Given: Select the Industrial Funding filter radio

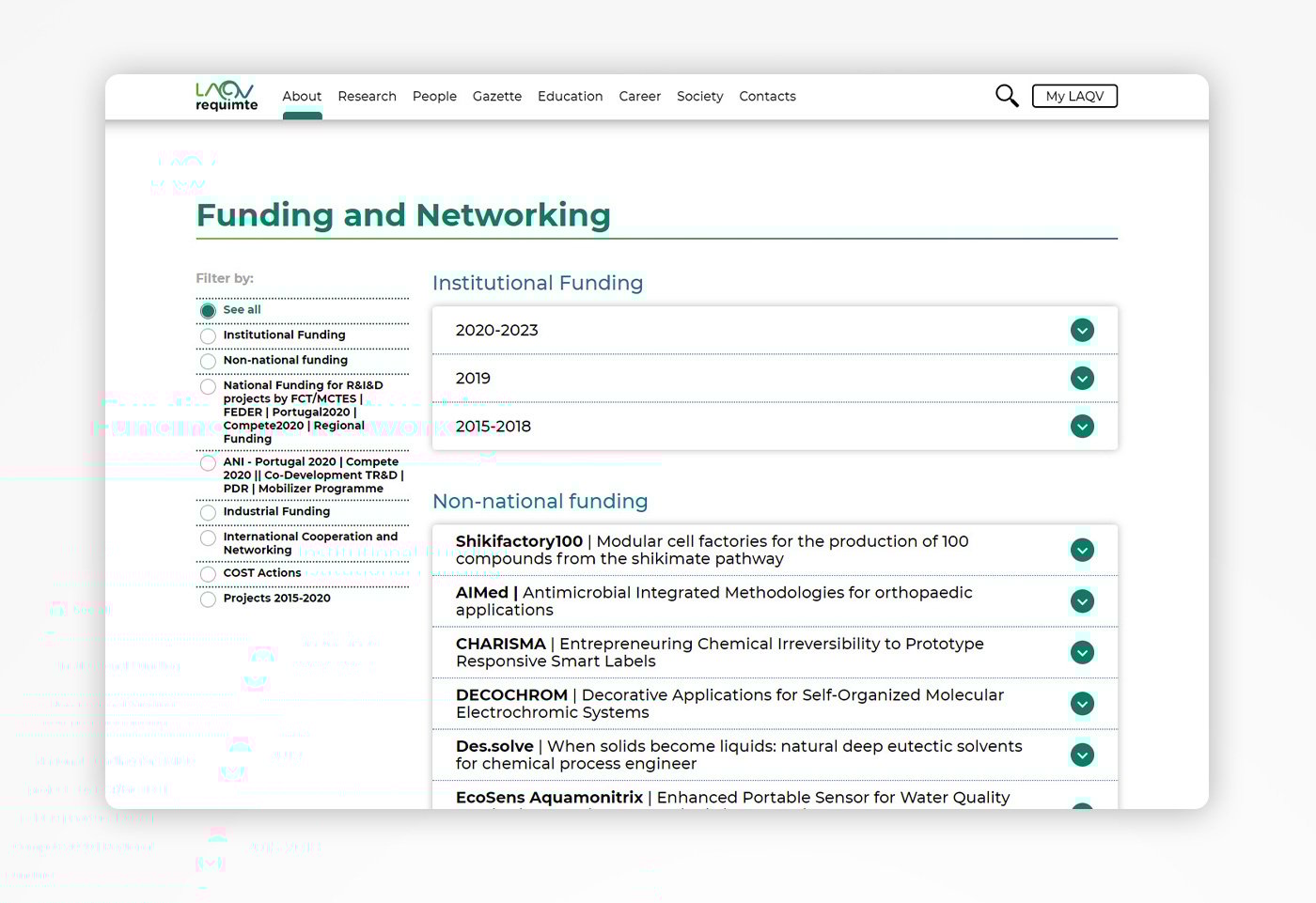Looking at the screenshot, I should pyautogui.click(x=208, y=513).
